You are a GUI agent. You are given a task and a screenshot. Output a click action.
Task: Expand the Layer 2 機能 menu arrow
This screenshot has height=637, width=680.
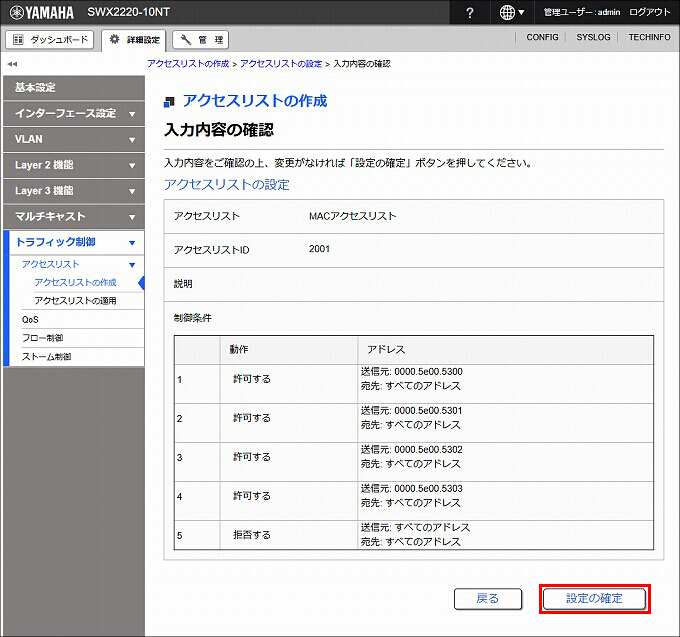(132, 165)
